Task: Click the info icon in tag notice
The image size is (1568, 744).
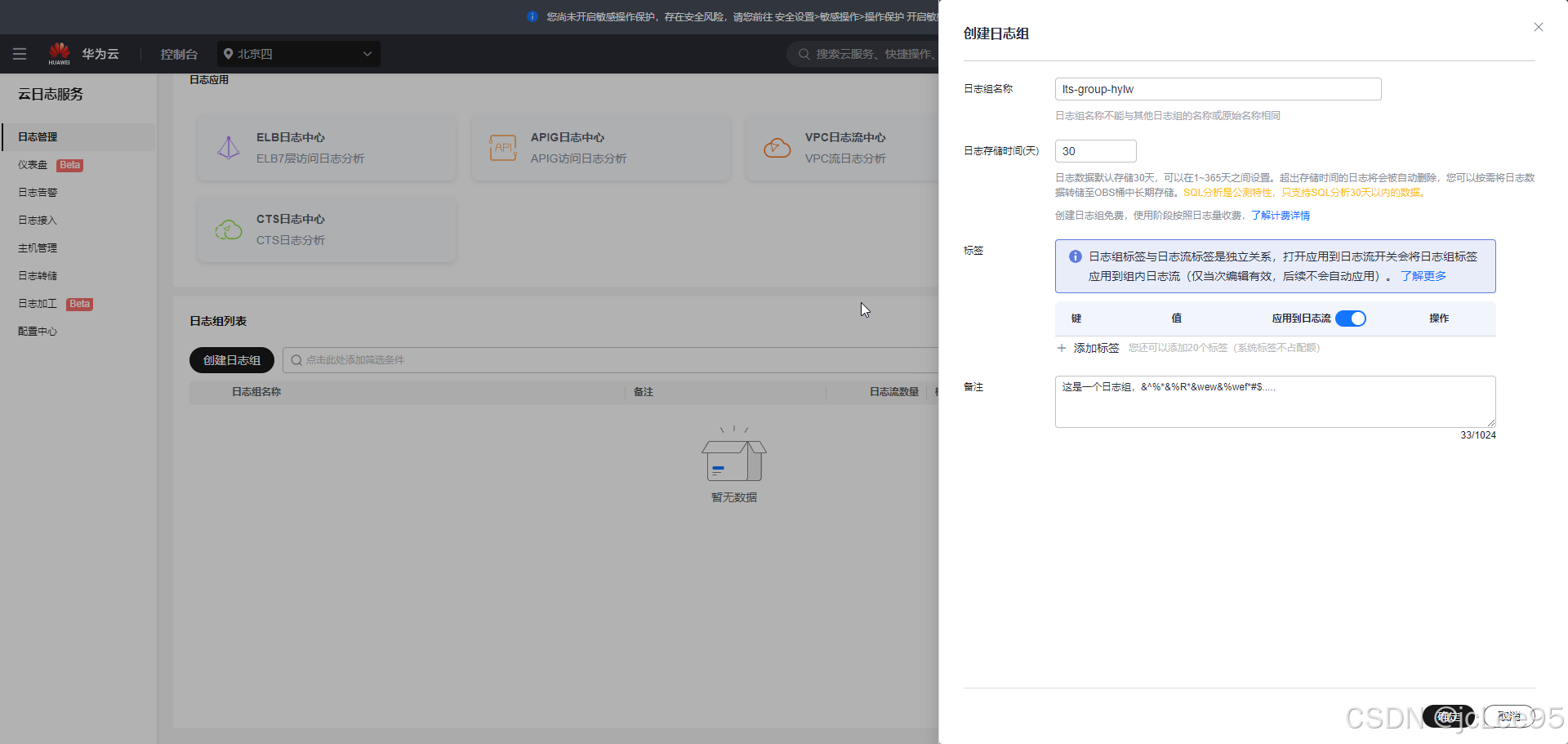Action: (1076, 256)
